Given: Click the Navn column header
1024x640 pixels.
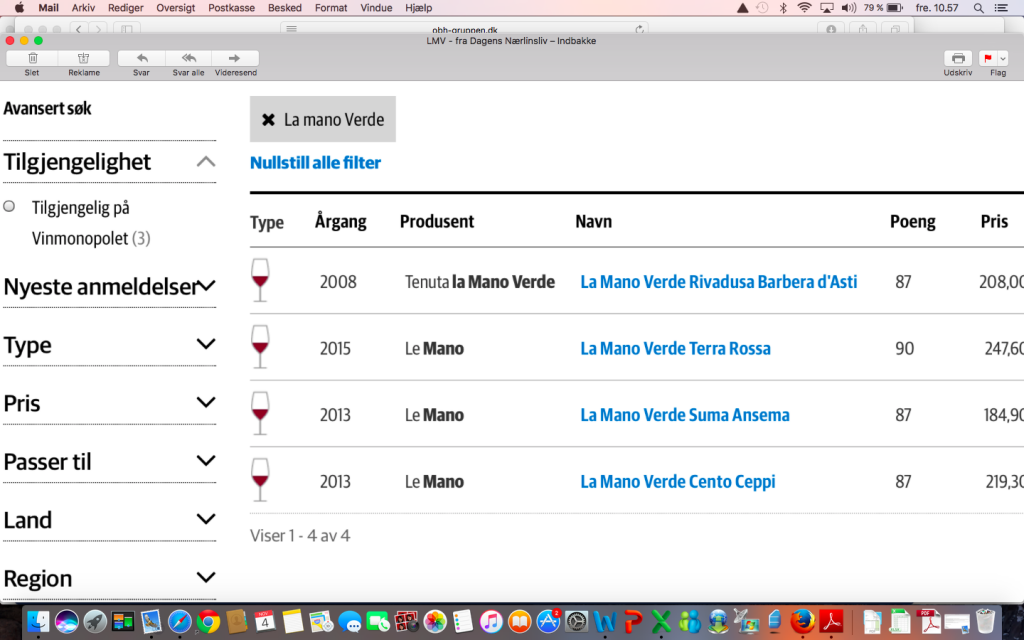Looking at the screenshot, I should pyautogui.click(x=593, y=221).
